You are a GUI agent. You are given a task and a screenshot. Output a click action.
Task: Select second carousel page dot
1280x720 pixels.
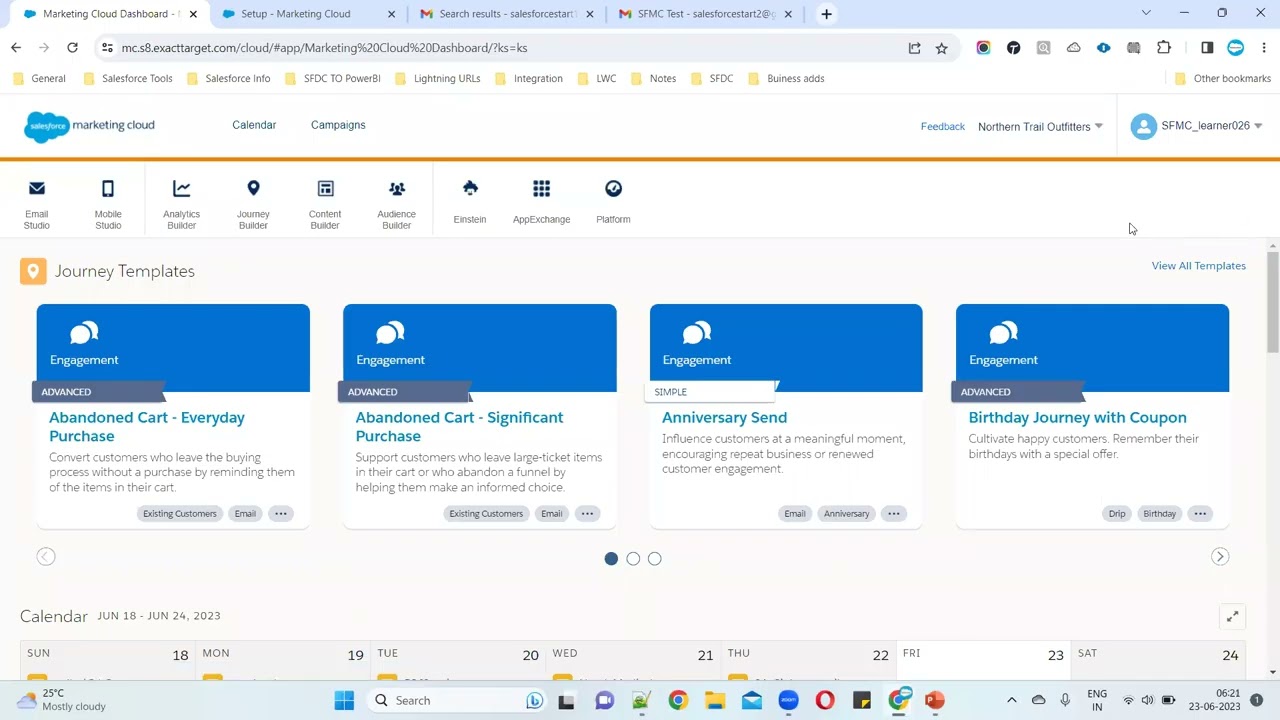(633, 558)
